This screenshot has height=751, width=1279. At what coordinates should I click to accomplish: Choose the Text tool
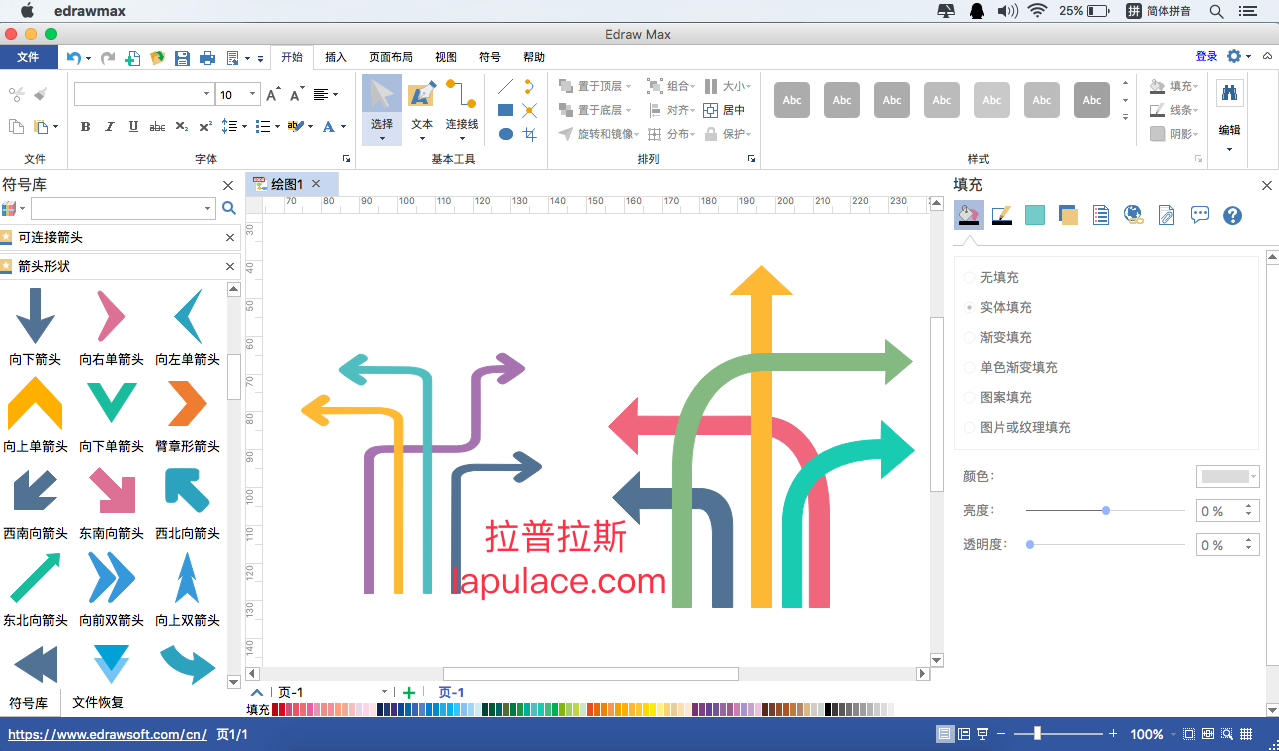[422, 109]
